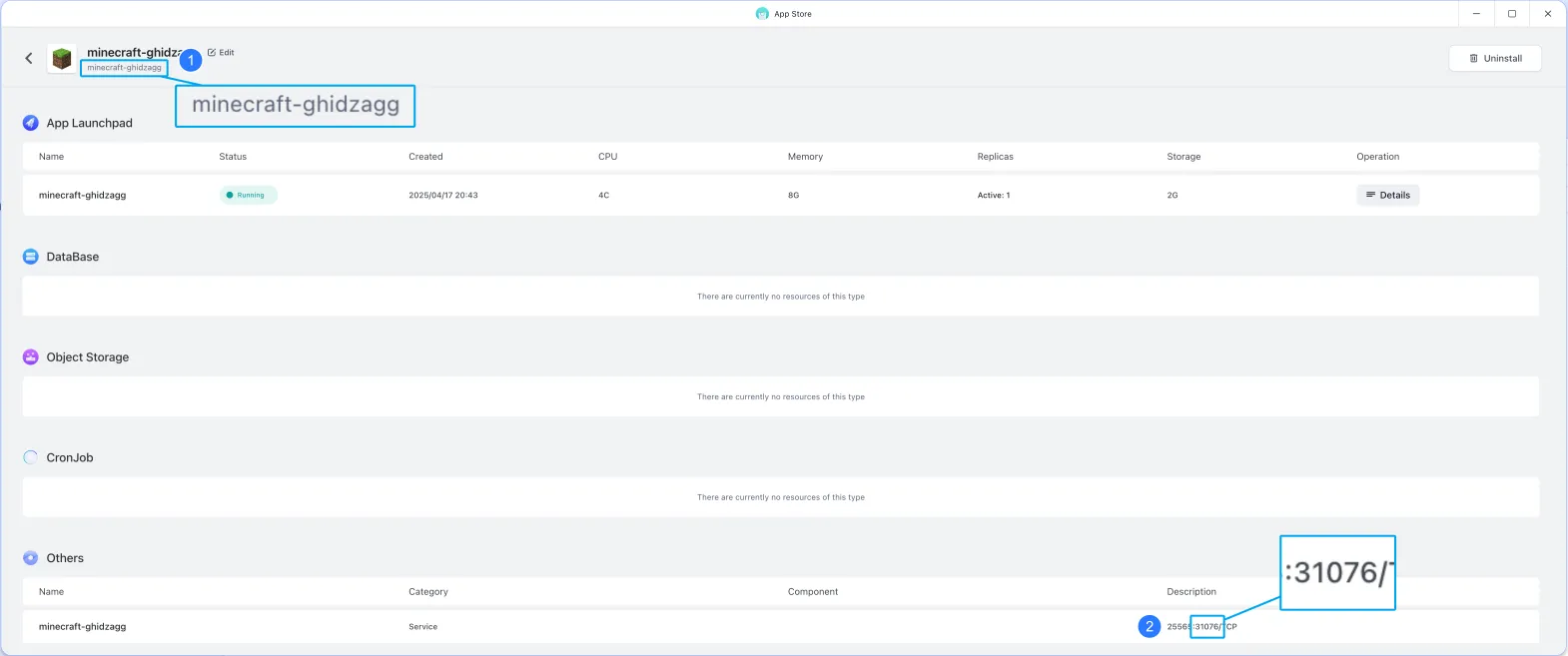Open Details for minecraft-ghidzagg launchpad row
This screenshot has width=1568, height=656.
point(1387,195)
